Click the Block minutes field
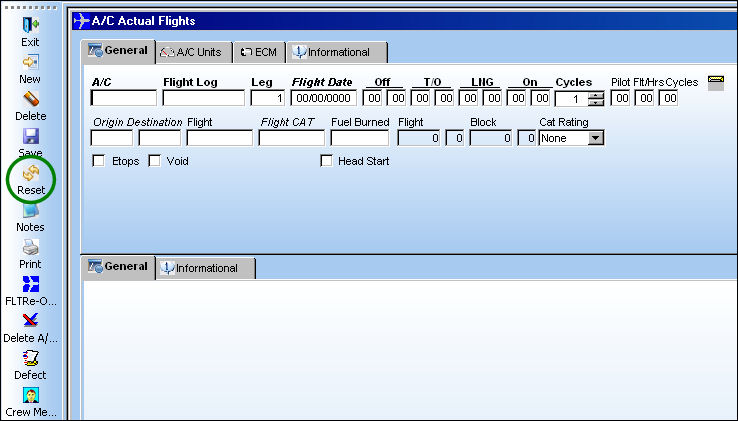 point(527,138)
